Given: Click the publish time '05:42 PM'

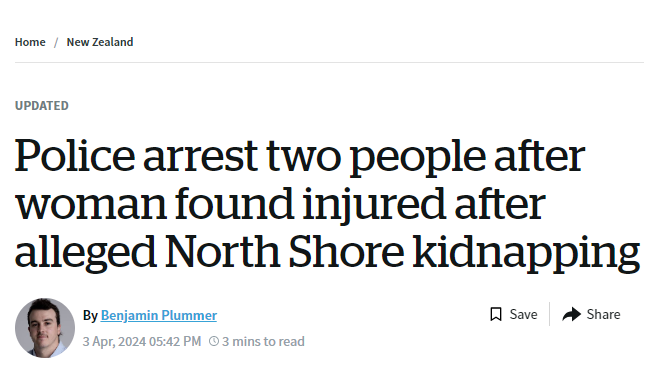Looking at the screenshot, I should [x=175, y=341].
